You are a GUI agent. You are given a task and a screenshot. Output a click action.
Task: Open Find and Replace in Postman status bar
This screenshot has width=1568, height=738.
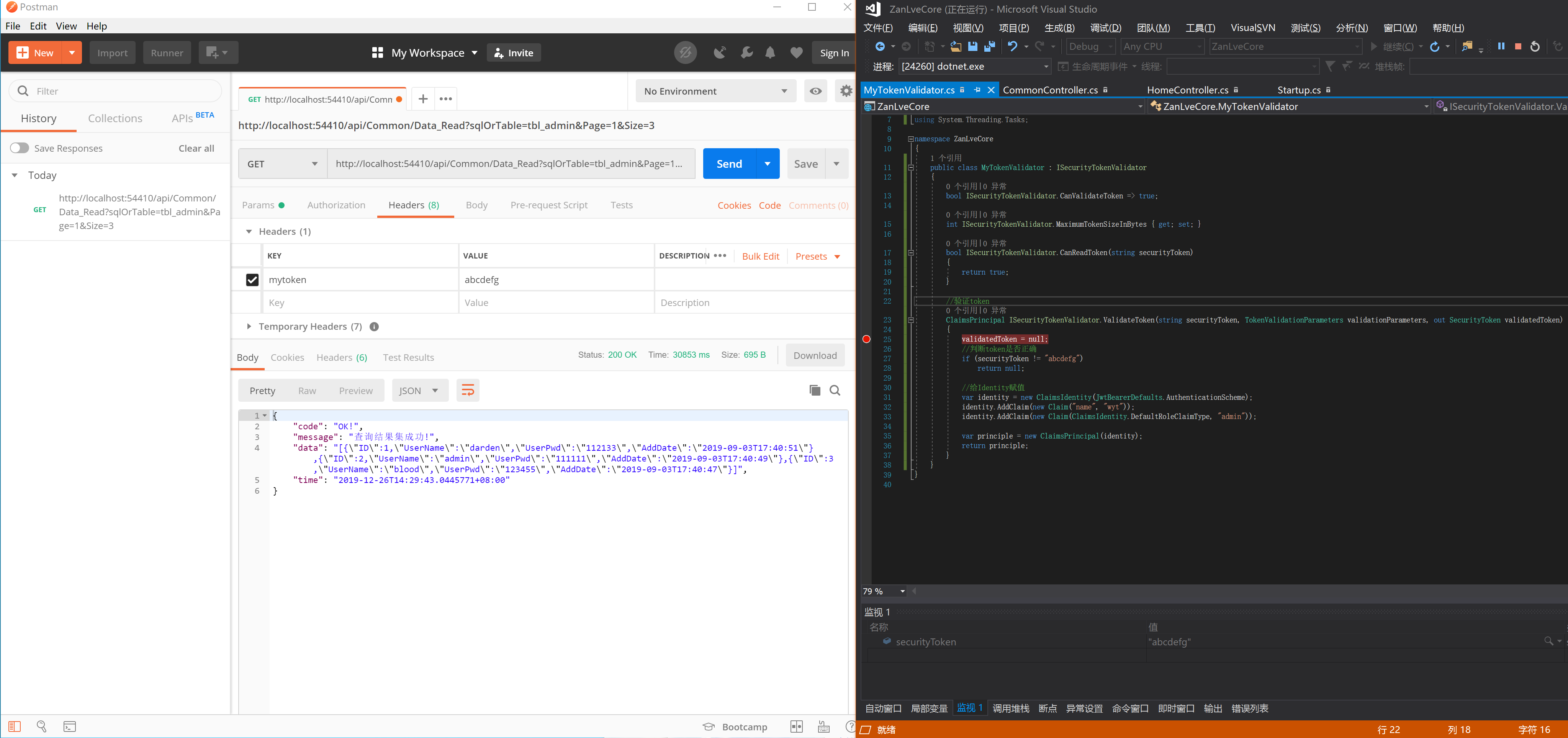(x=41, y=727)
